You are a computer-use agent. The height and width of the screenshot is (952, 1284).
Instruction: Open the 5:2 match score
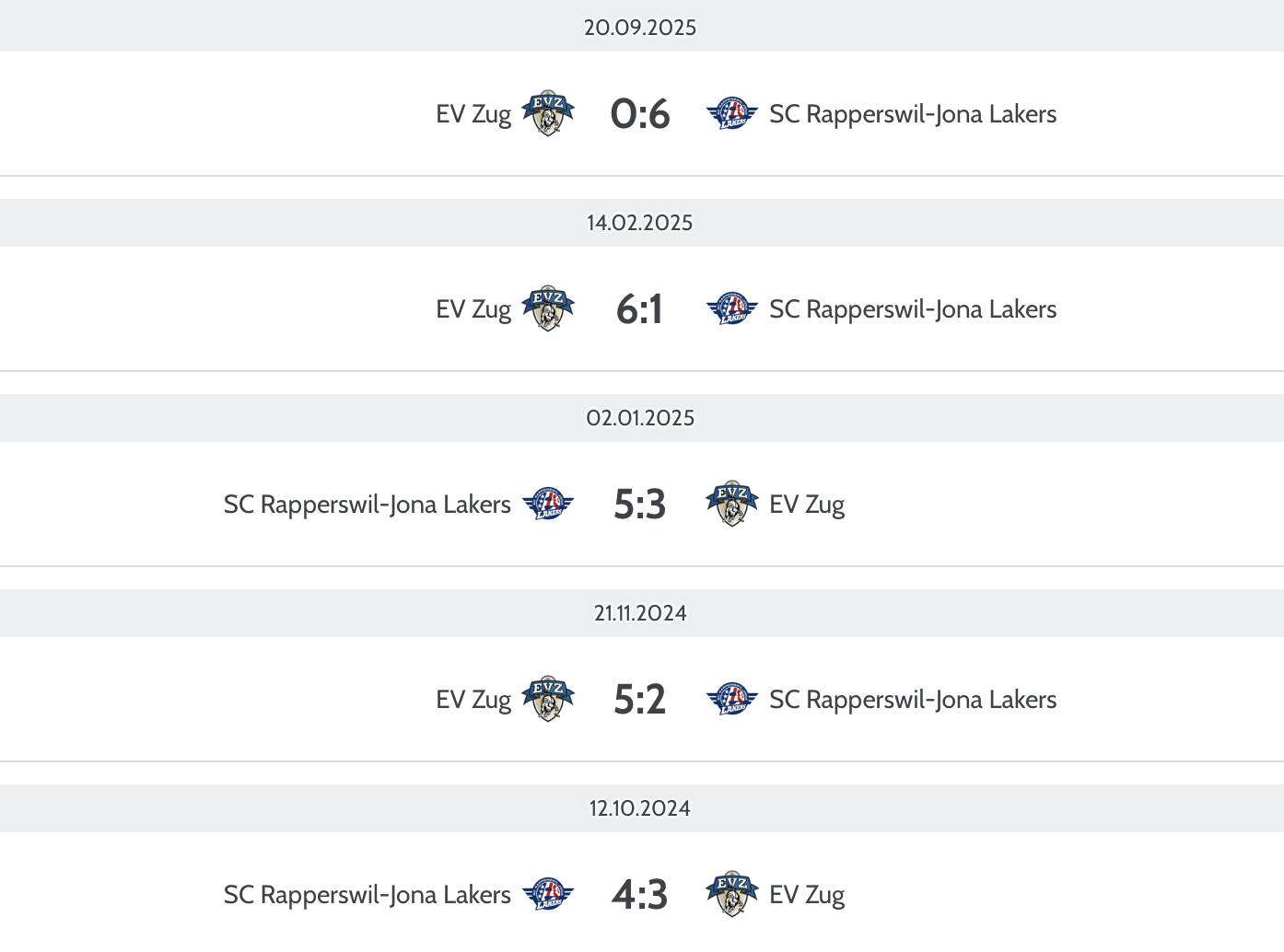(x=640, y=700)
